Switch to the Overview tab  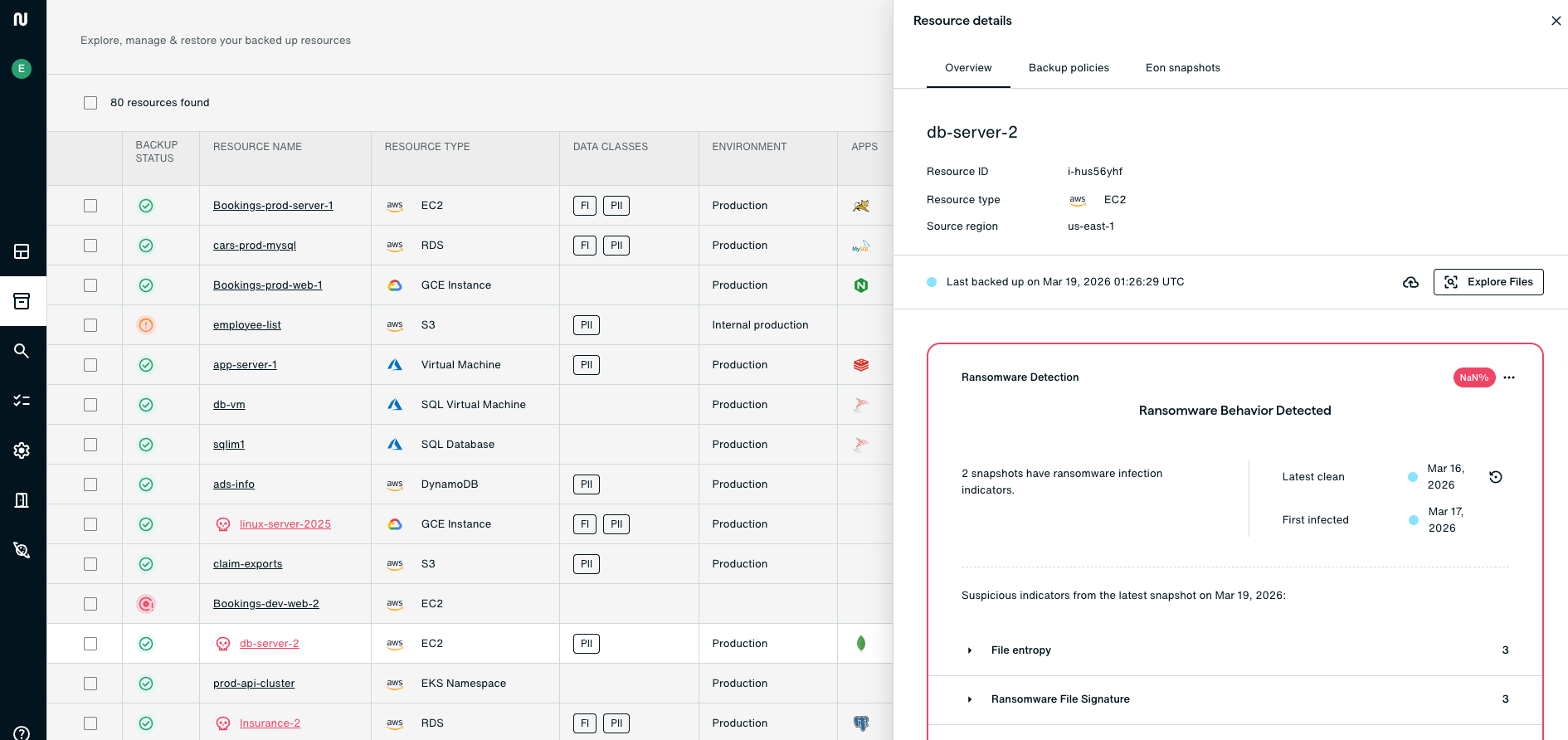tap(968, 68)
